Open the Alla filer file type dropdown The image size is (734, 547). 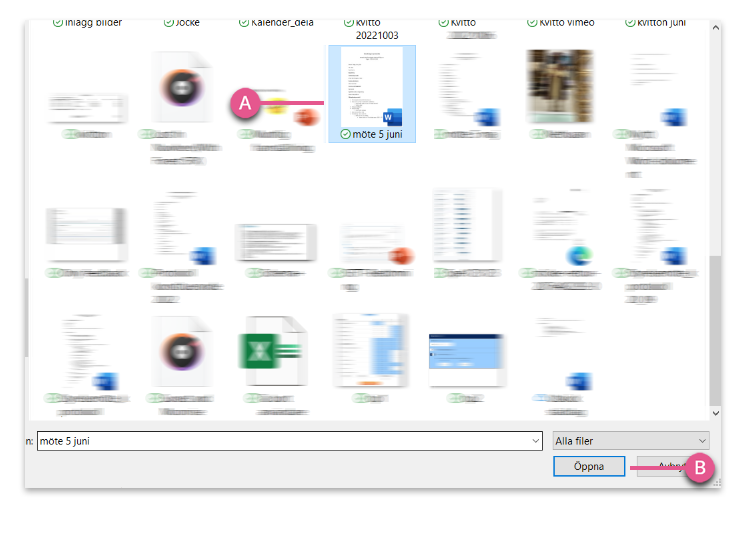click(x=631, y=441)
